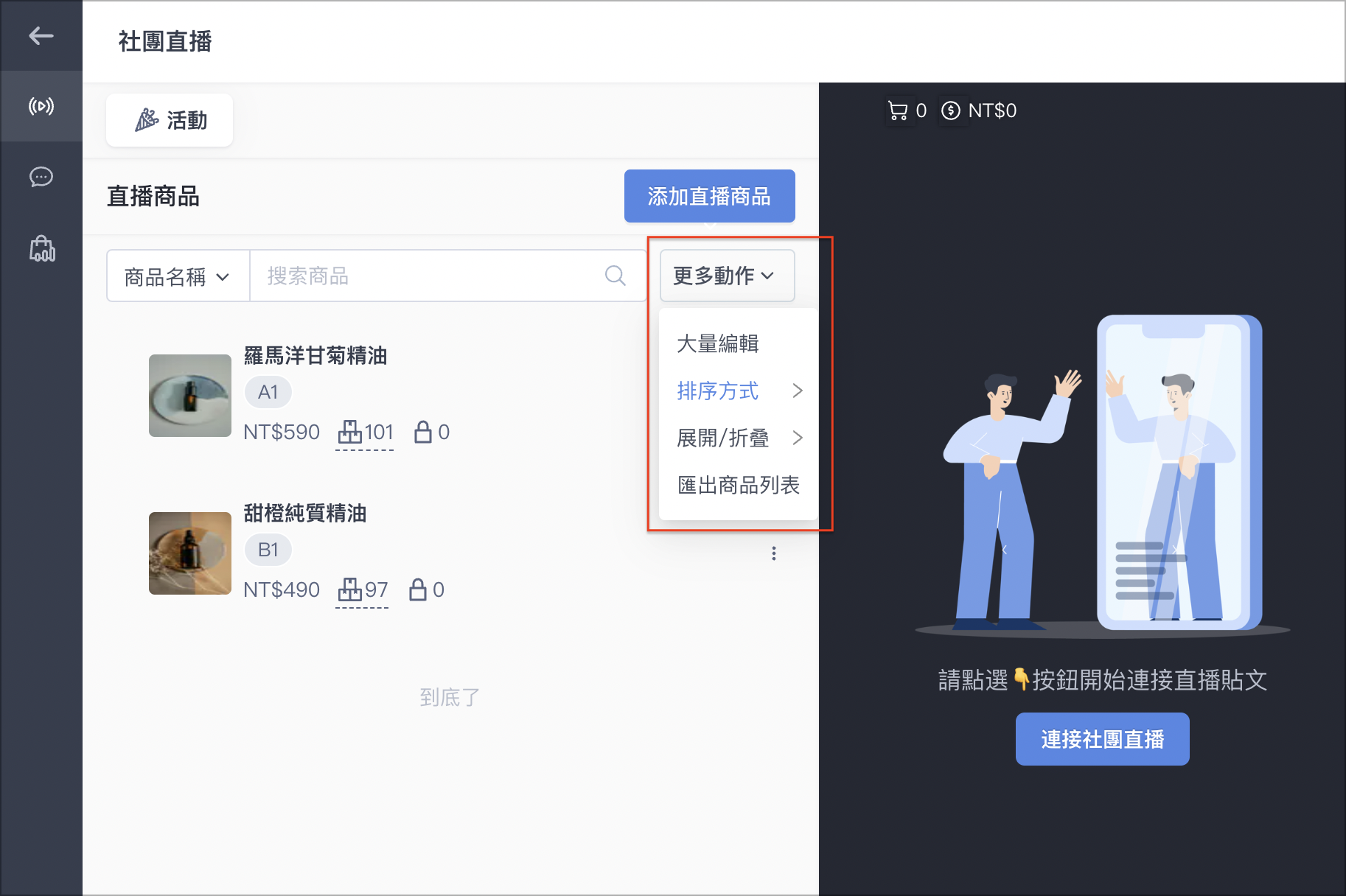Click the 到底了 end-of-list text
The height and width of the screenshot is (896, 1346).
450,697
